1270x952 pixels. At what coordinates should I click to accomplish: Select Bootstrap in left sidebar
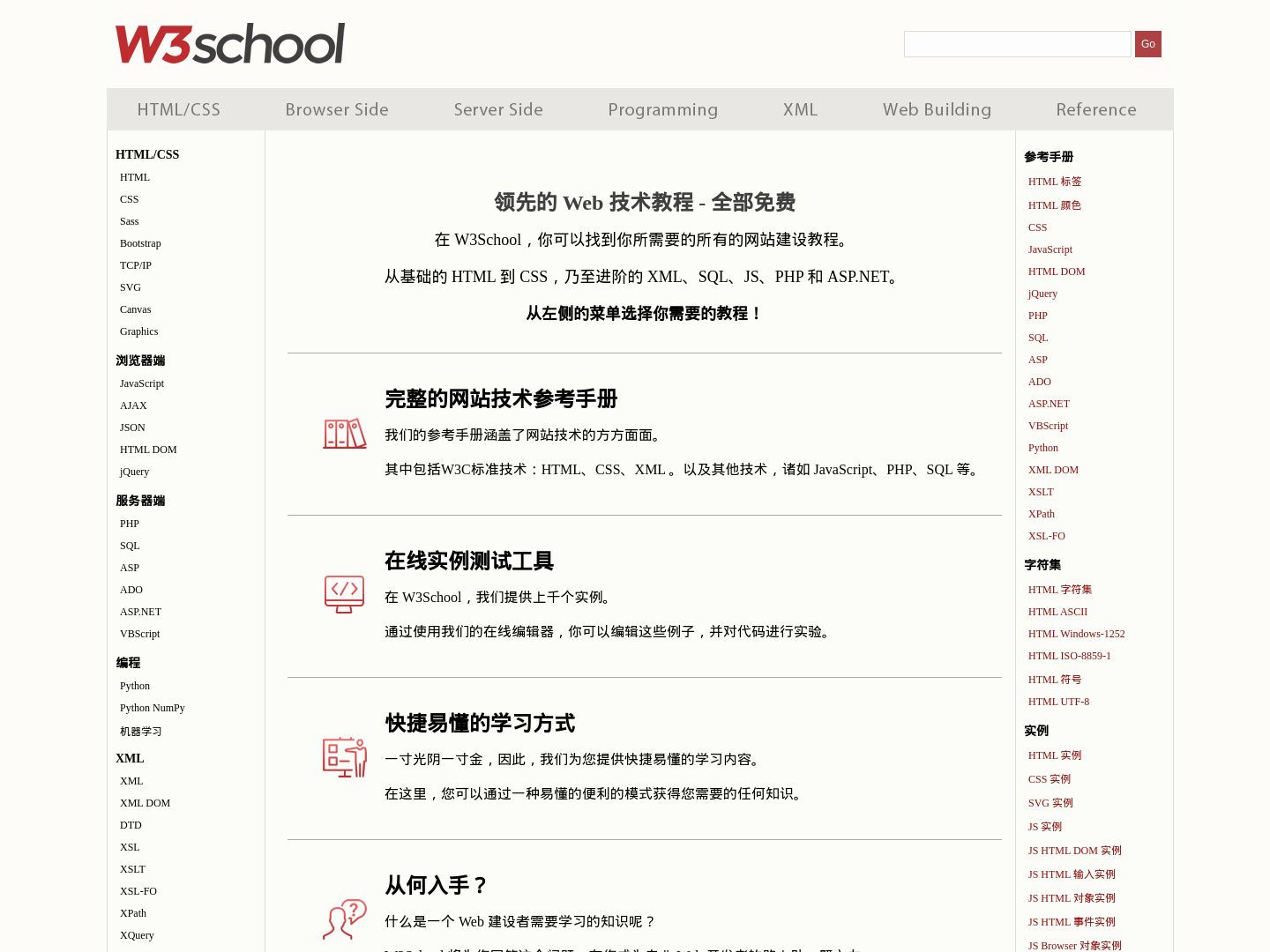click(x=140, y=243)
